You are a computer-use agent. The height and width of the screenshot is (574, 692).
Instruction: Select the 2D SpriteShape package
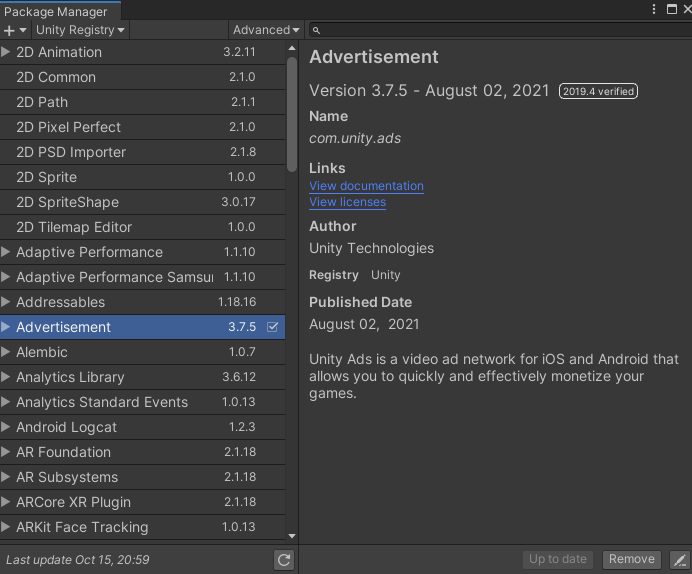[143, 202]
